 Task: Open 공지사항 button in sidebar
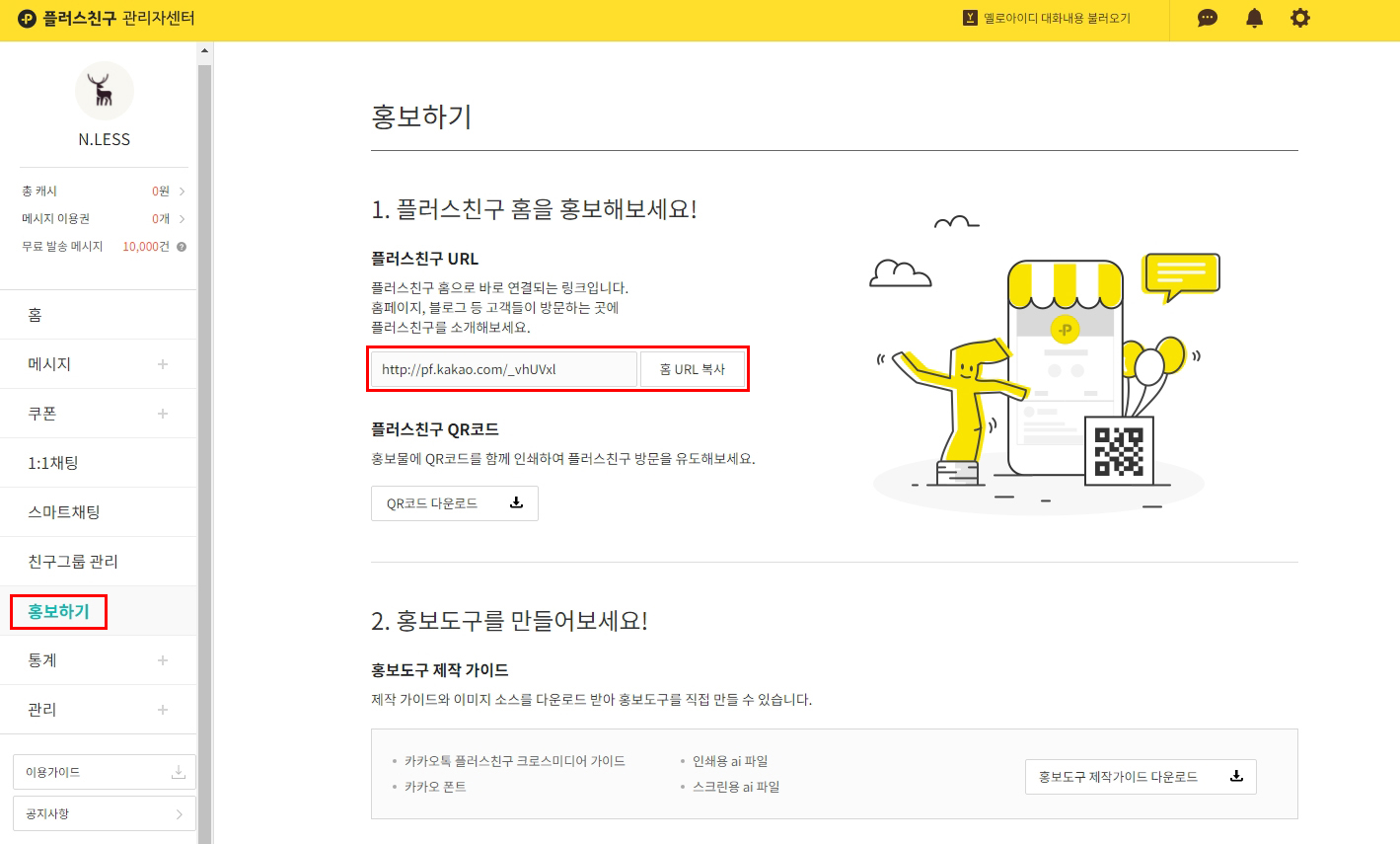(105, 814)
